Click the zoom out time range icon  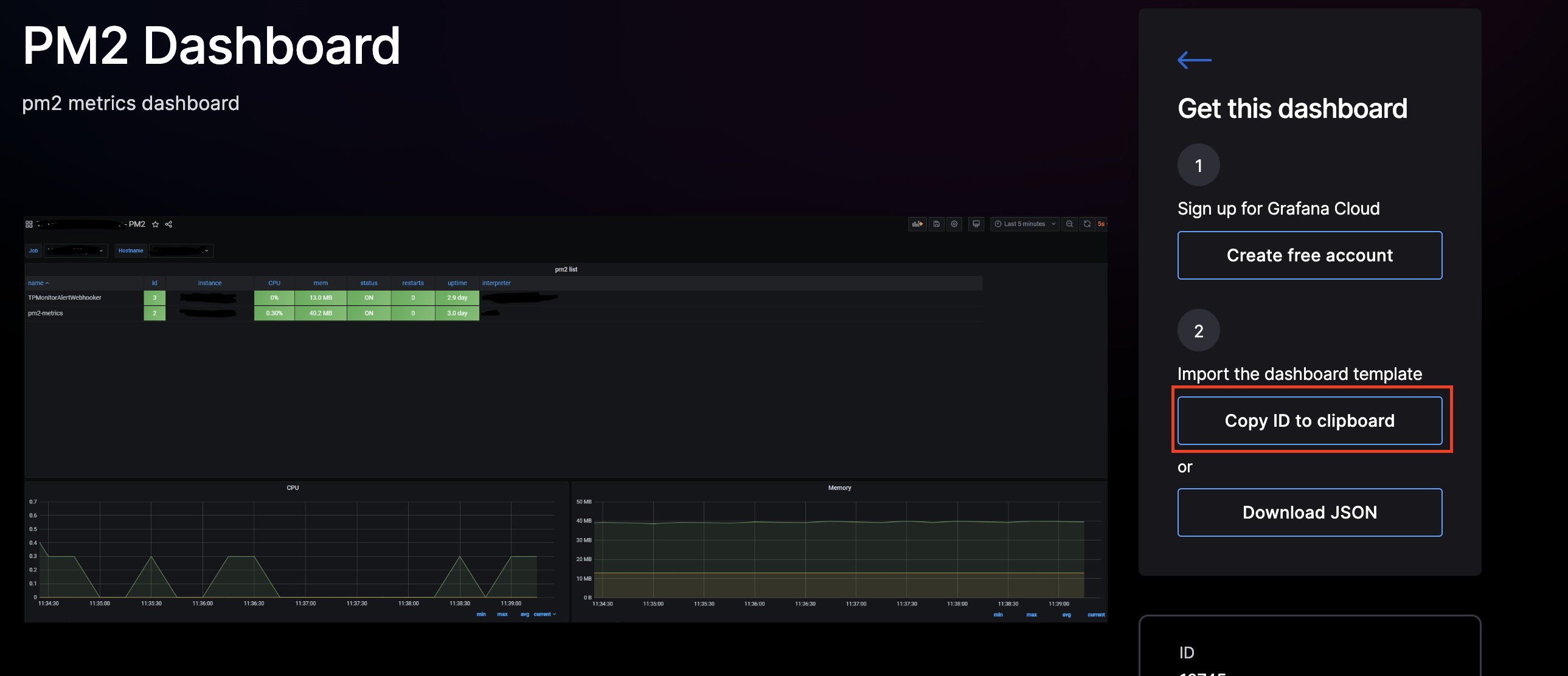(x=1069, y=224)
